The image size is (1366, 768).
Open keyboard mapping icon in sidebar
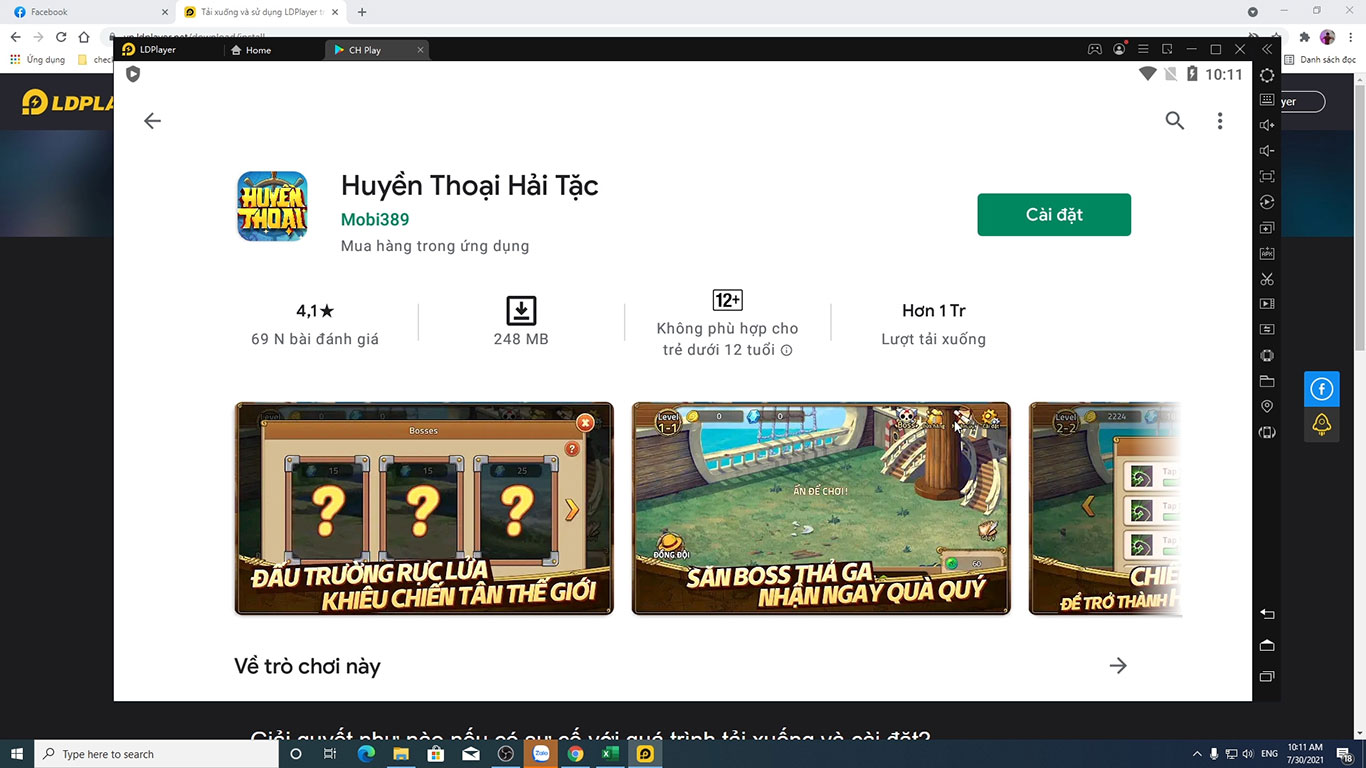[1267, 100]
